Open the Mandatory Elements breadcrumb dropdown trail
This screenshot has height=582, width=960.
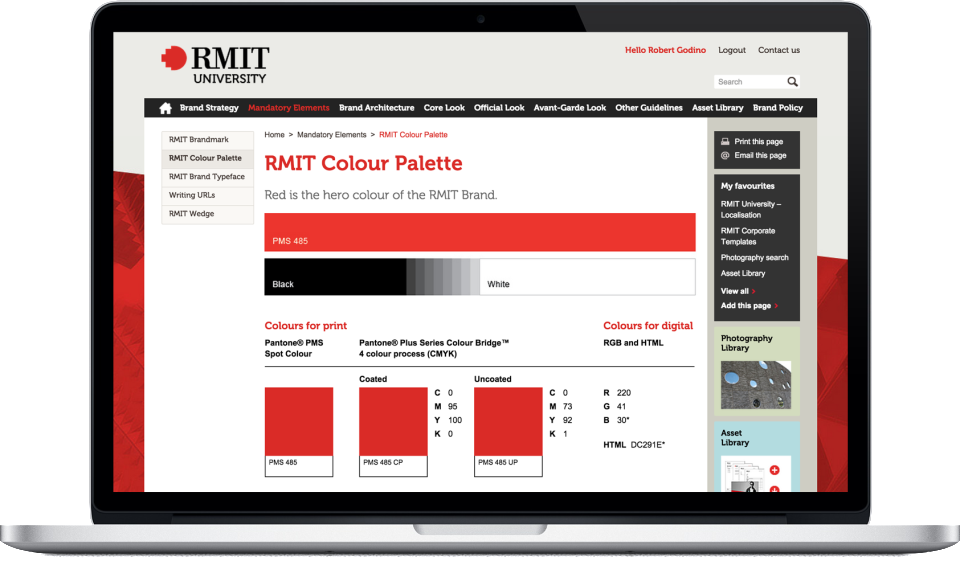(331, 133)
